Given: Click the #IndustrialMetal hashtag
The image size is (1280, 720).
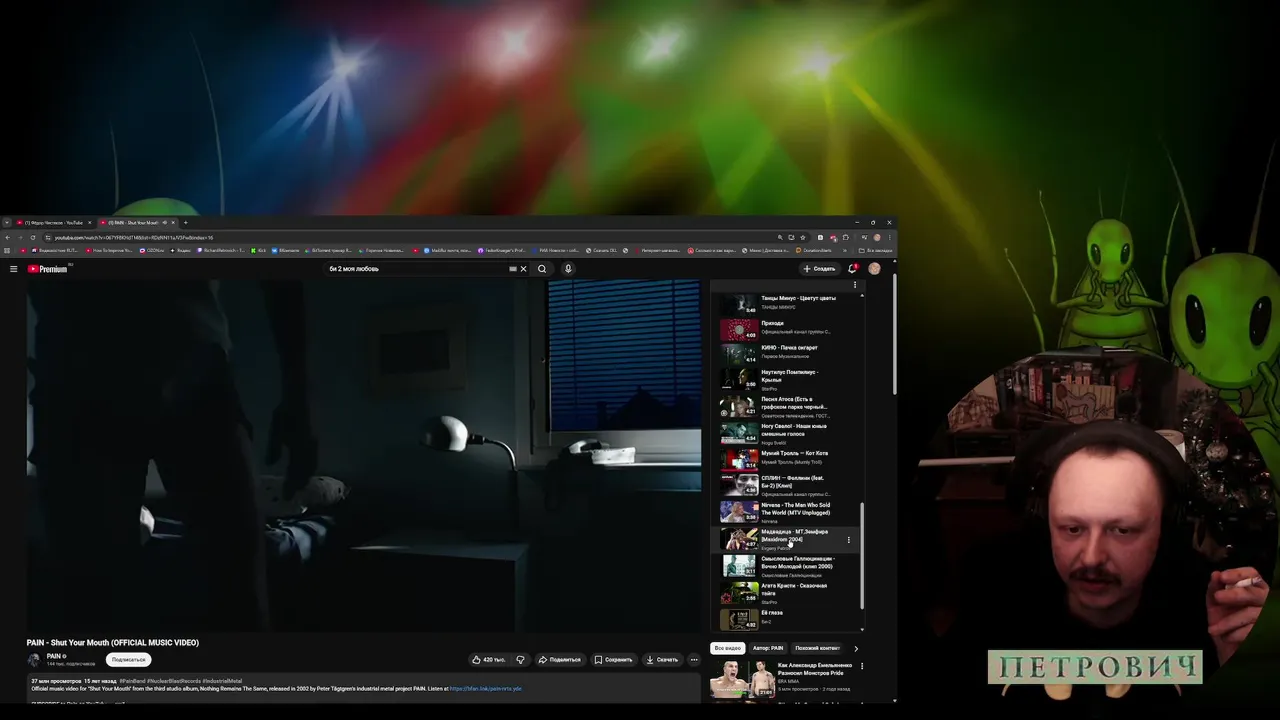Looking at the screenshot, I should point(222,681).
